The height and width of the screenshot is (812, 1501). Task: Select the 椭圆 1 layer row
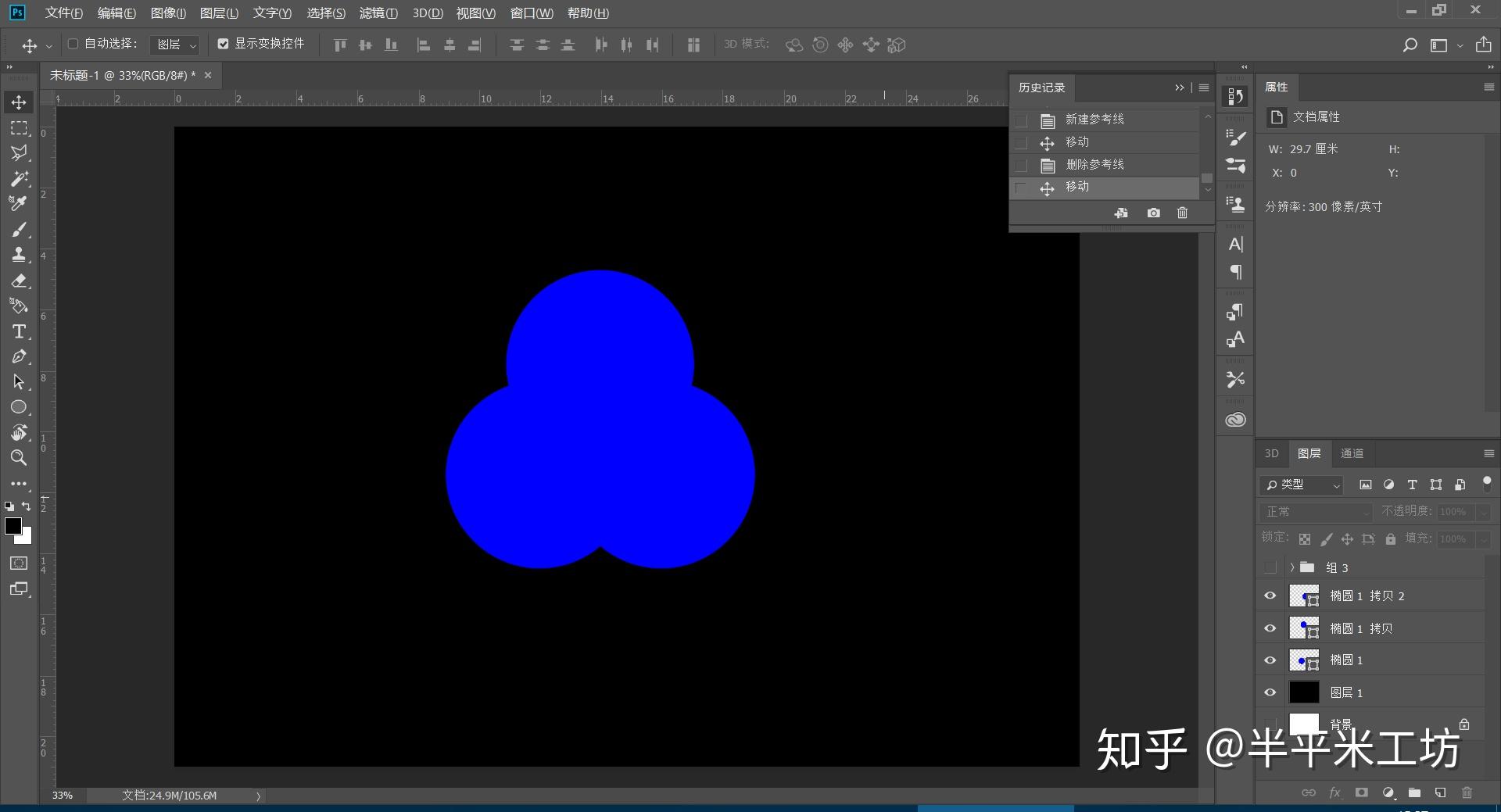pos(1370,660)
